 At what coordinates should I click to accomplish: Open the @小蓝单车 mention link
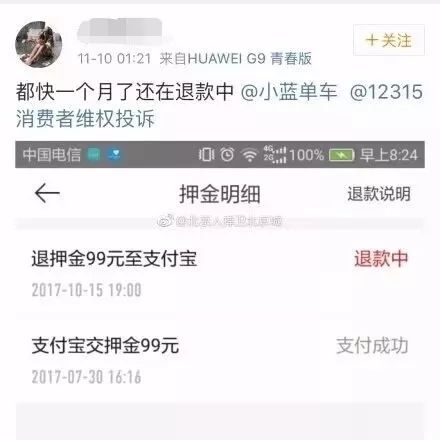tap(289, 92)
